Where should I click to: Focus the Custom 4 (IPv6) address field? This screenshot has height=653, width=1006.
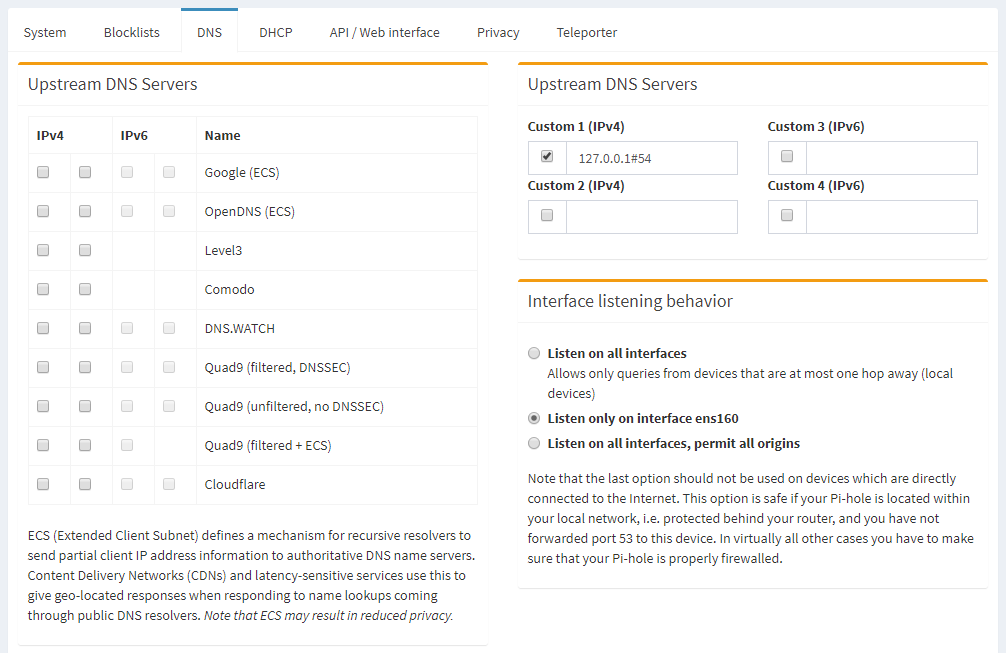(x=892, y=217)
